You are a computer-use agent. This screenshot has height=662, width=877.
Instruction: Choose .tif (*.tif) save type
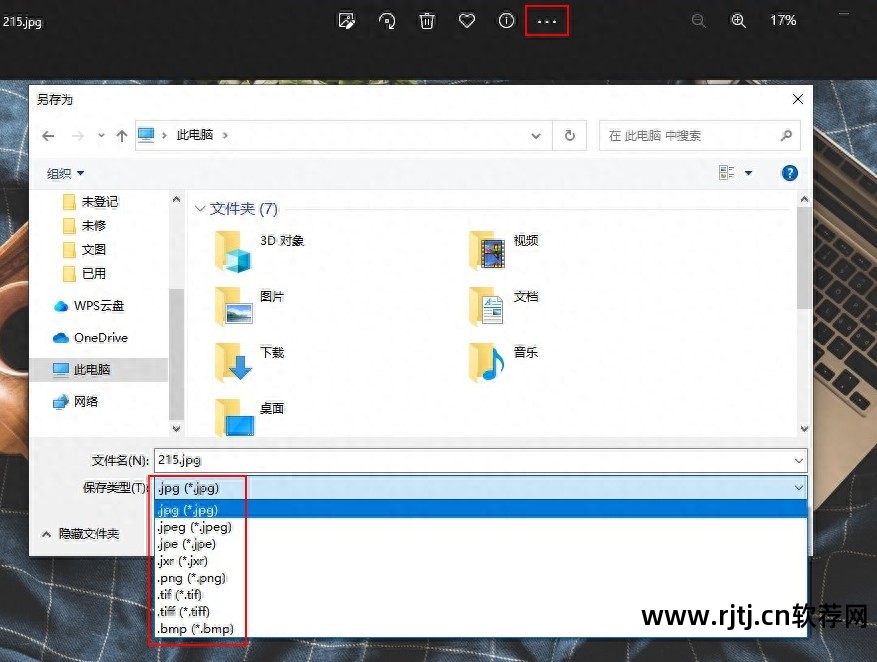(x=480, y=594)
